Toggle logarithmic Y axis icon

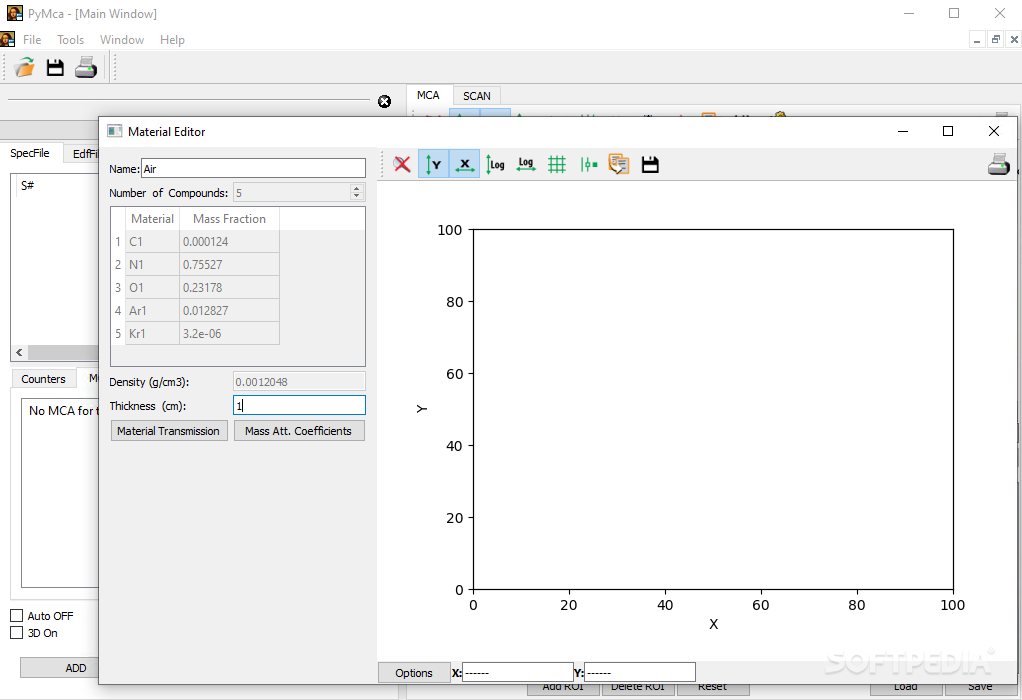[495, 164]
